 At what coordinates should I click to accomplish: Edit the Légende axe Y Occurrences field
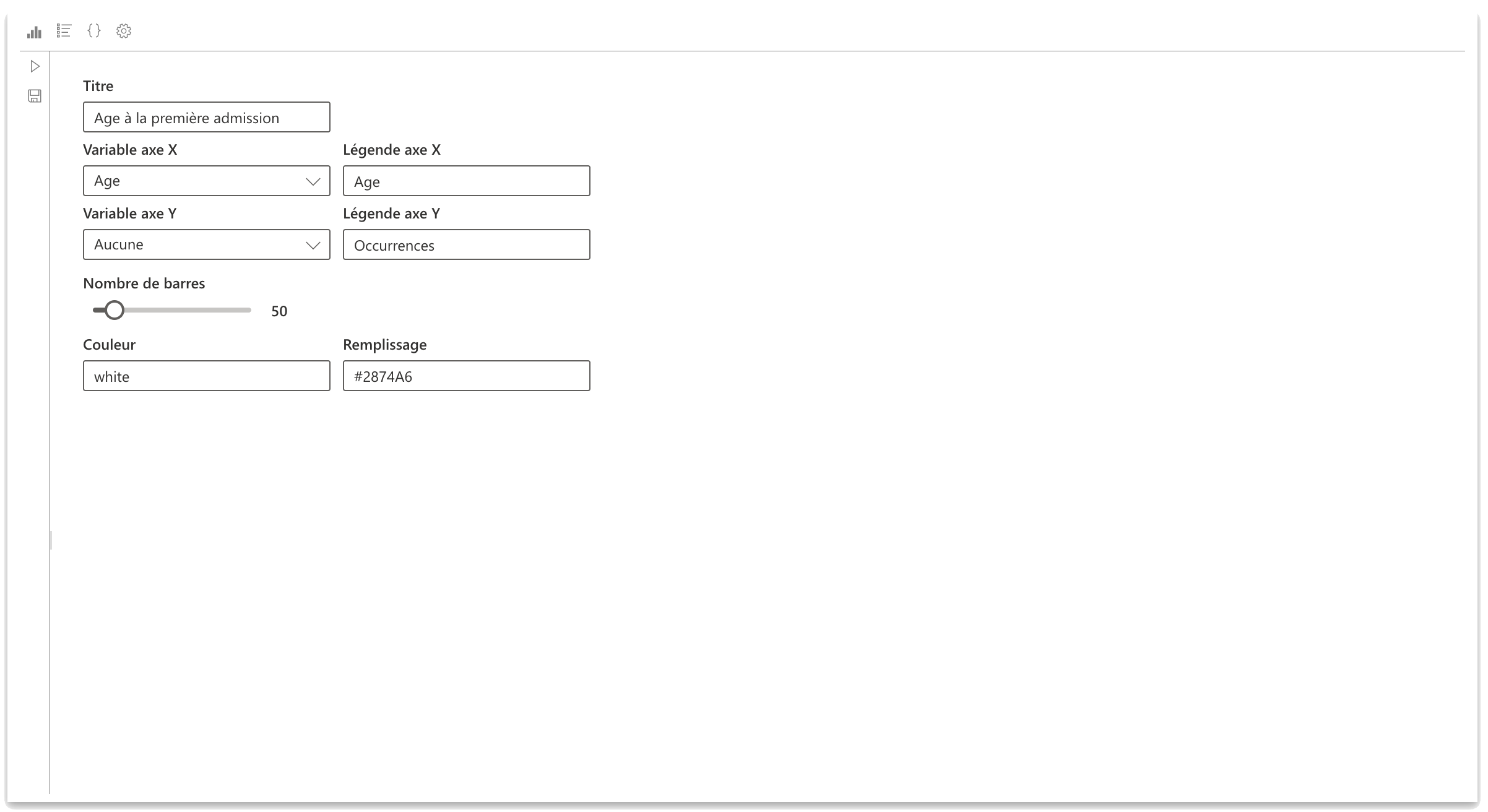466,245
